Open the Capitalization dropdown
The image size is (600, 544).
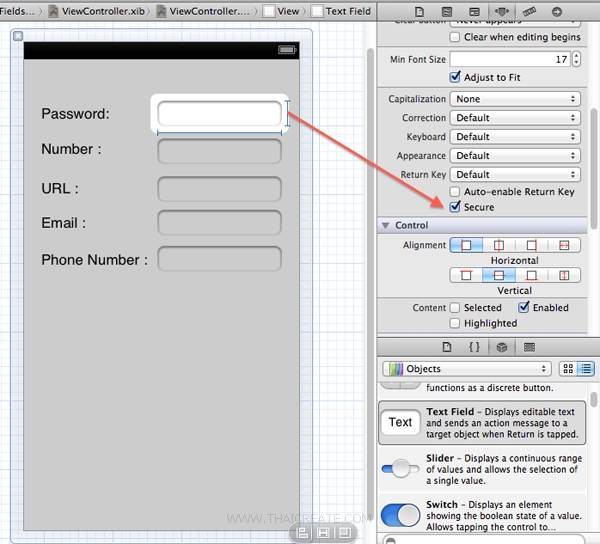515,99
